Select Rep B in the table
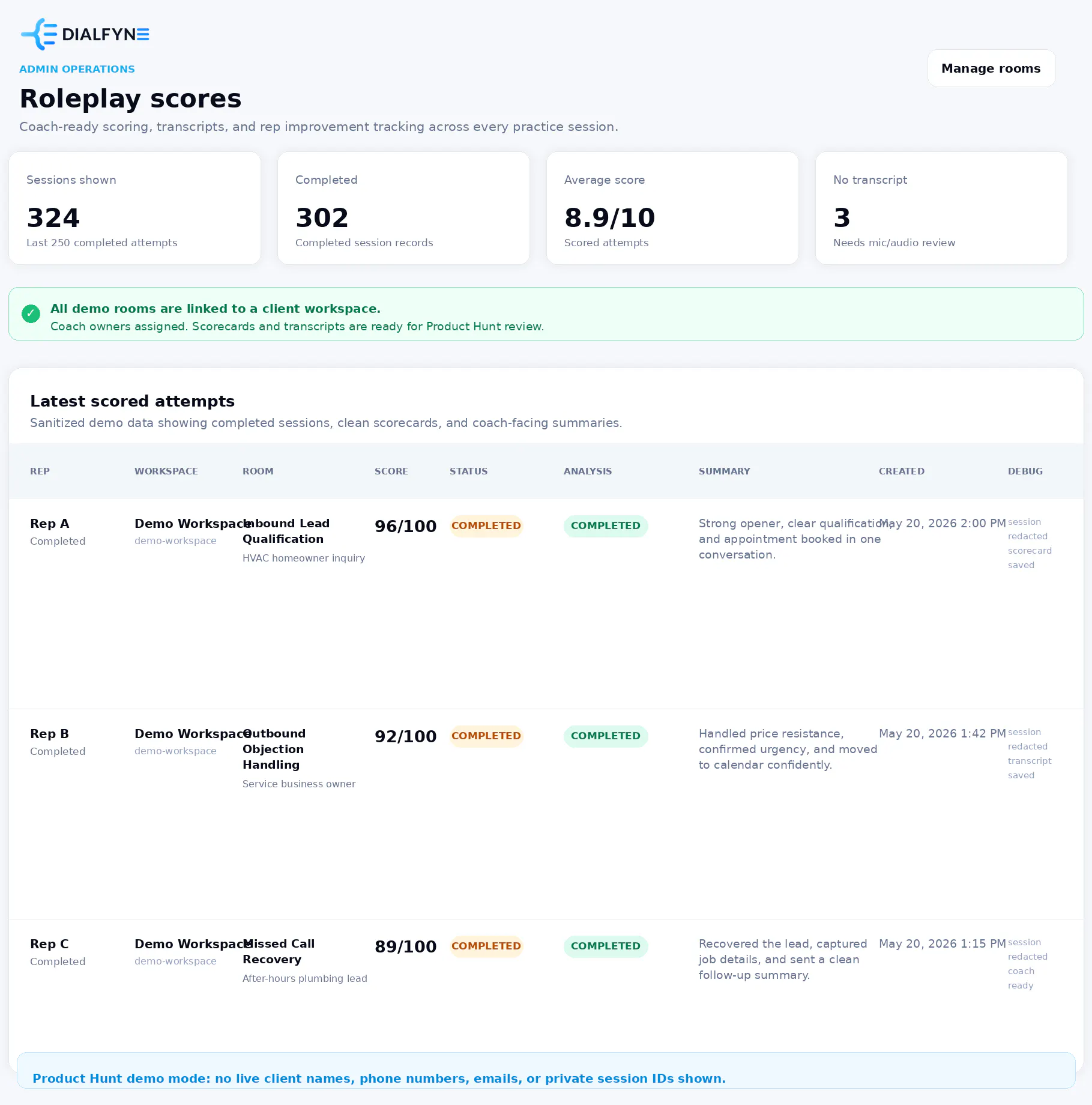 49,734
